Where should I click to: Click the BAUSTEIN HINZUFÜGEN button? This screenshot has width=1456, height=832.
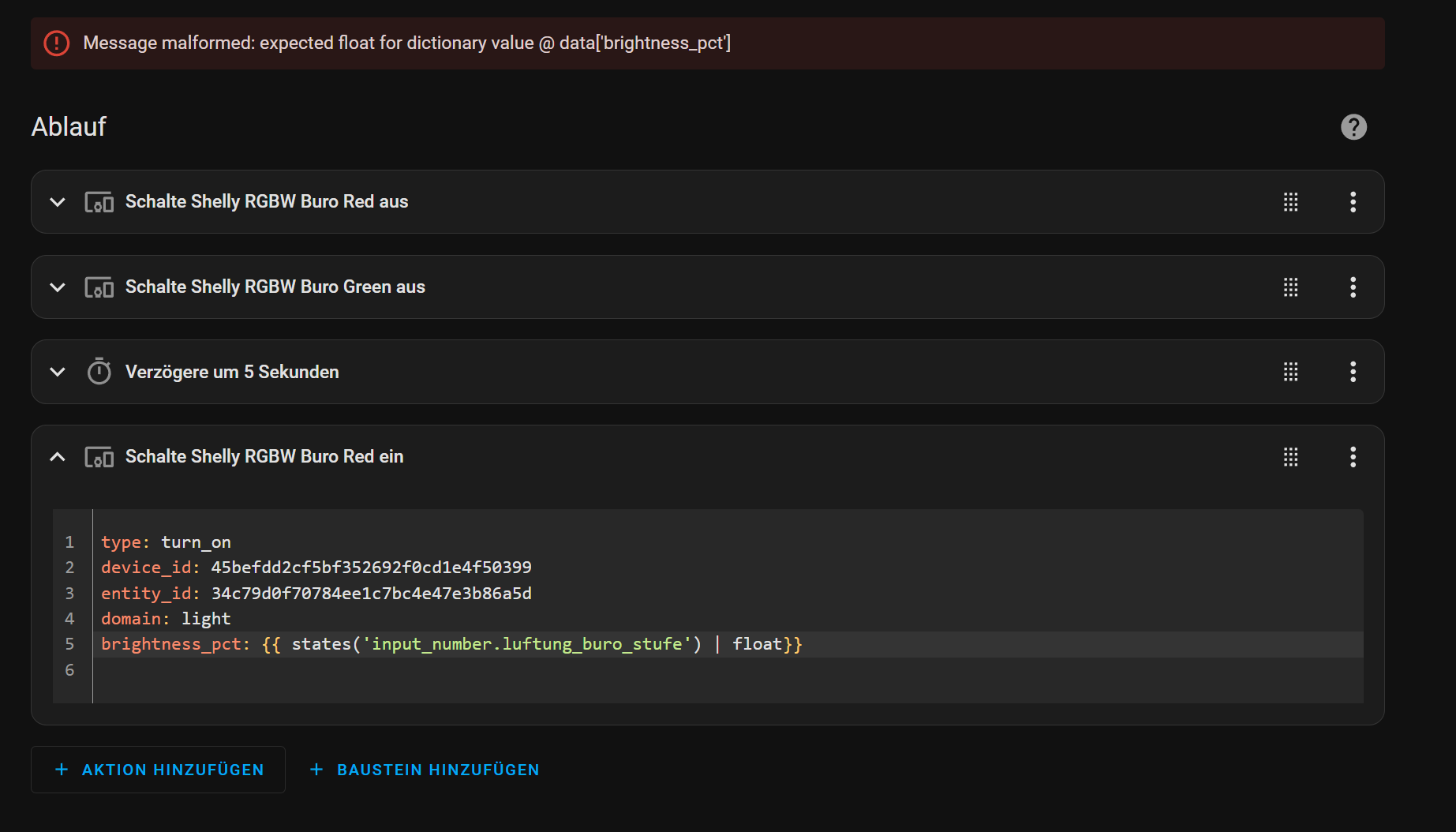(x=425, y=770)
